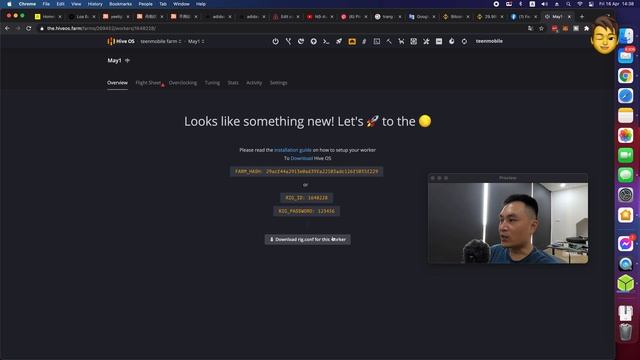Click the upgrade upload arrow circle icon
640x360 pixels.
(x=313, y=41)
